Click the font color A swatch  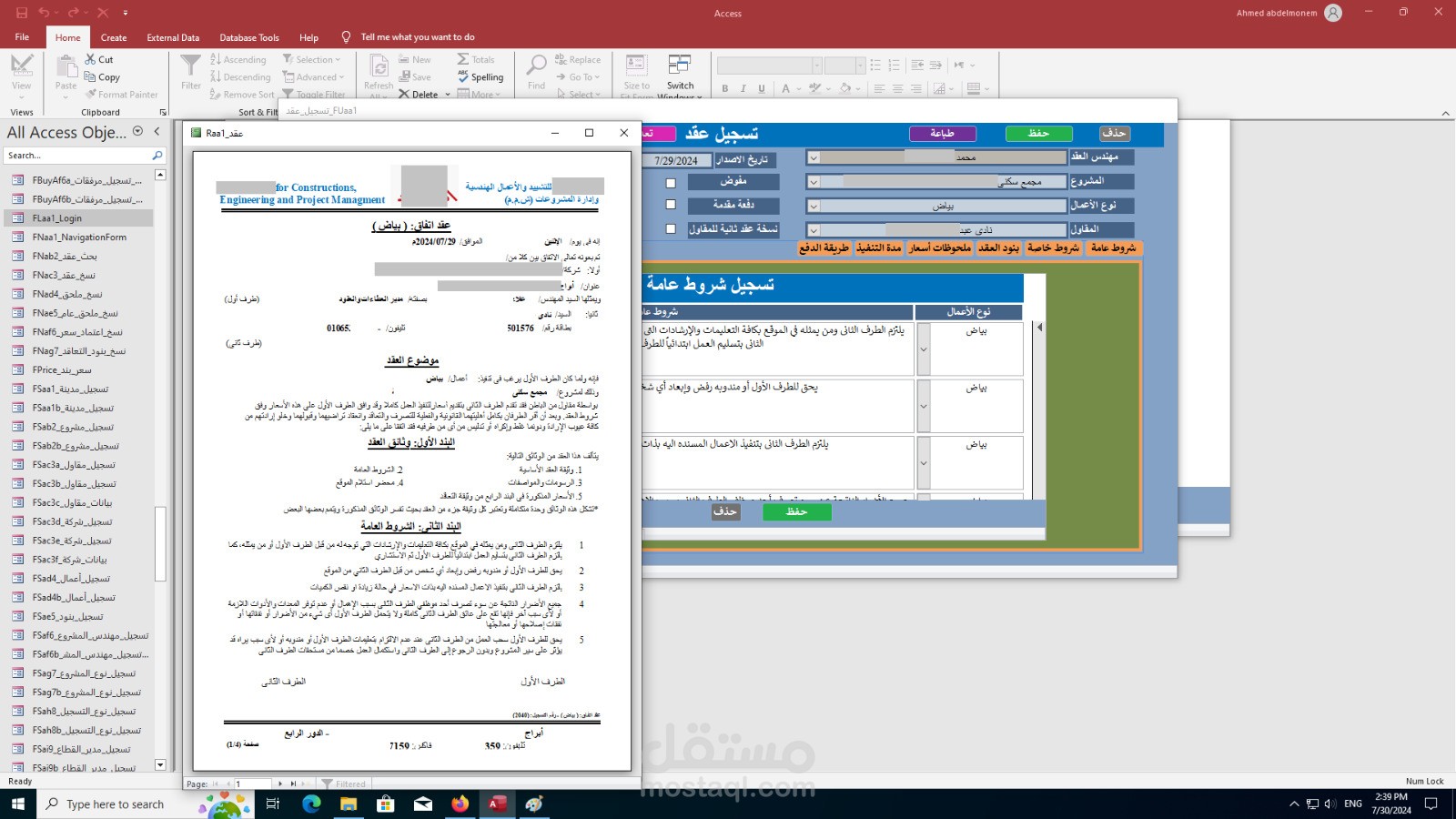[x=786, y=88]
